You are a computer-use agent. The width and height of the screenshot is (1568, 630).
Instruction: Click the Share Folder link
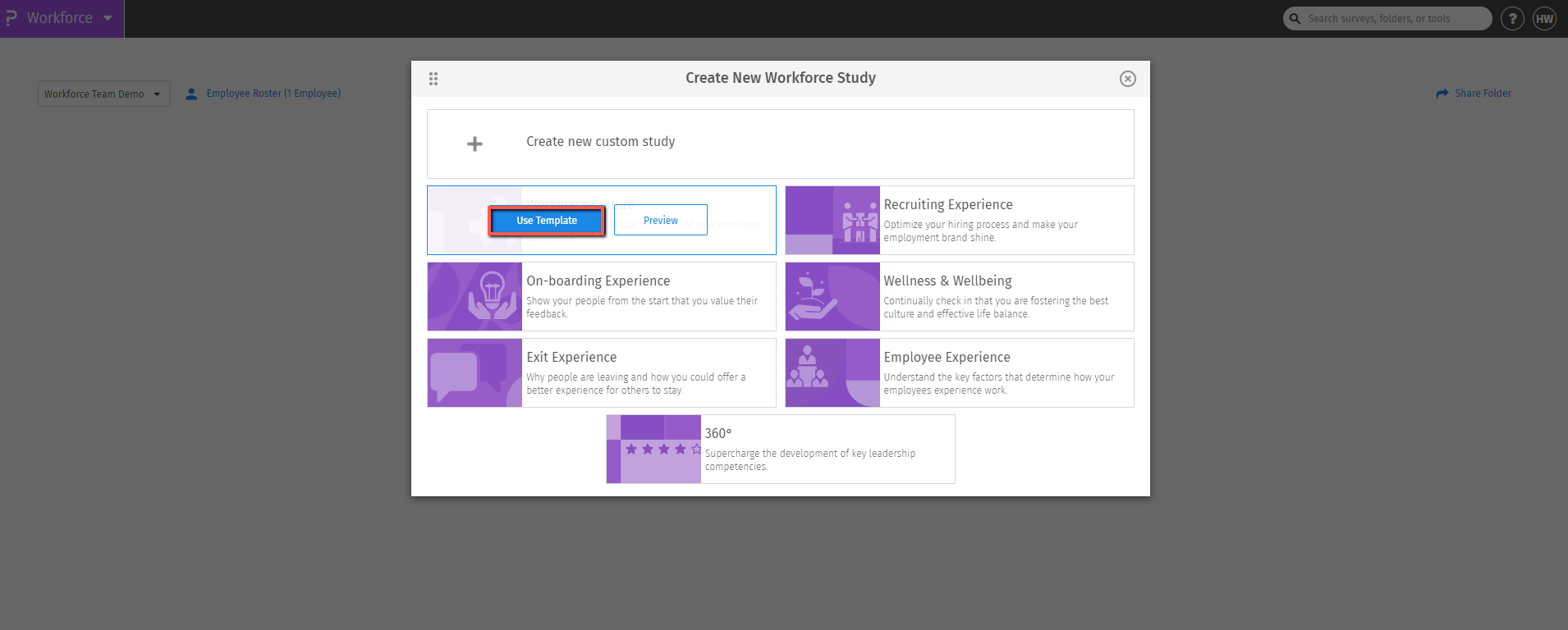[1483, 94]
